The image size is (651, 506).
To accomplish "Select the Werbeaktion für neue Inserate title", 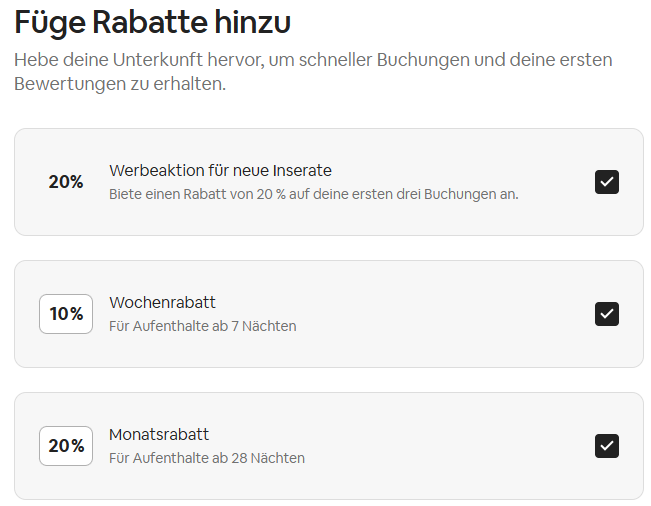I will pos(220,171).
